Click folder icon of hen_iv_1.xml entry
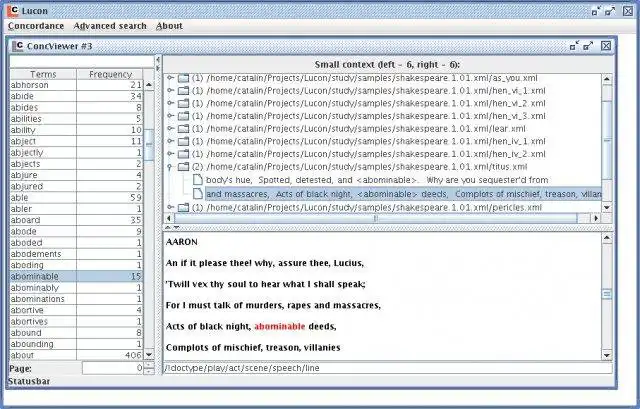This screenshot has height=409, width=640. [184, 141]
